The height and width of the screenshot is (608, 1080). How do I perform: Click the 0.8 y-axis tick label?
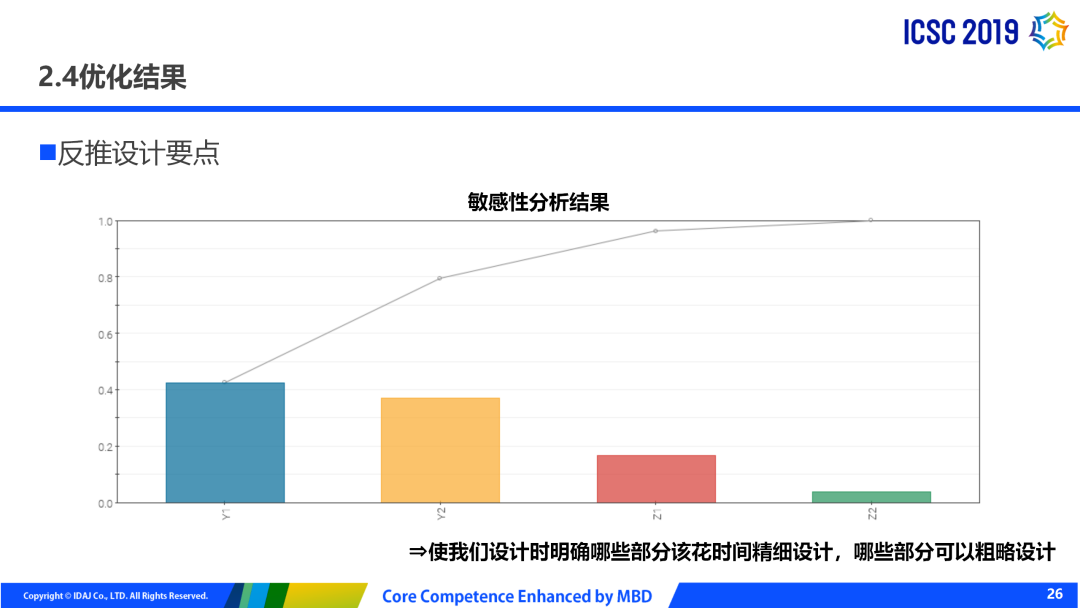click(105, 277)
